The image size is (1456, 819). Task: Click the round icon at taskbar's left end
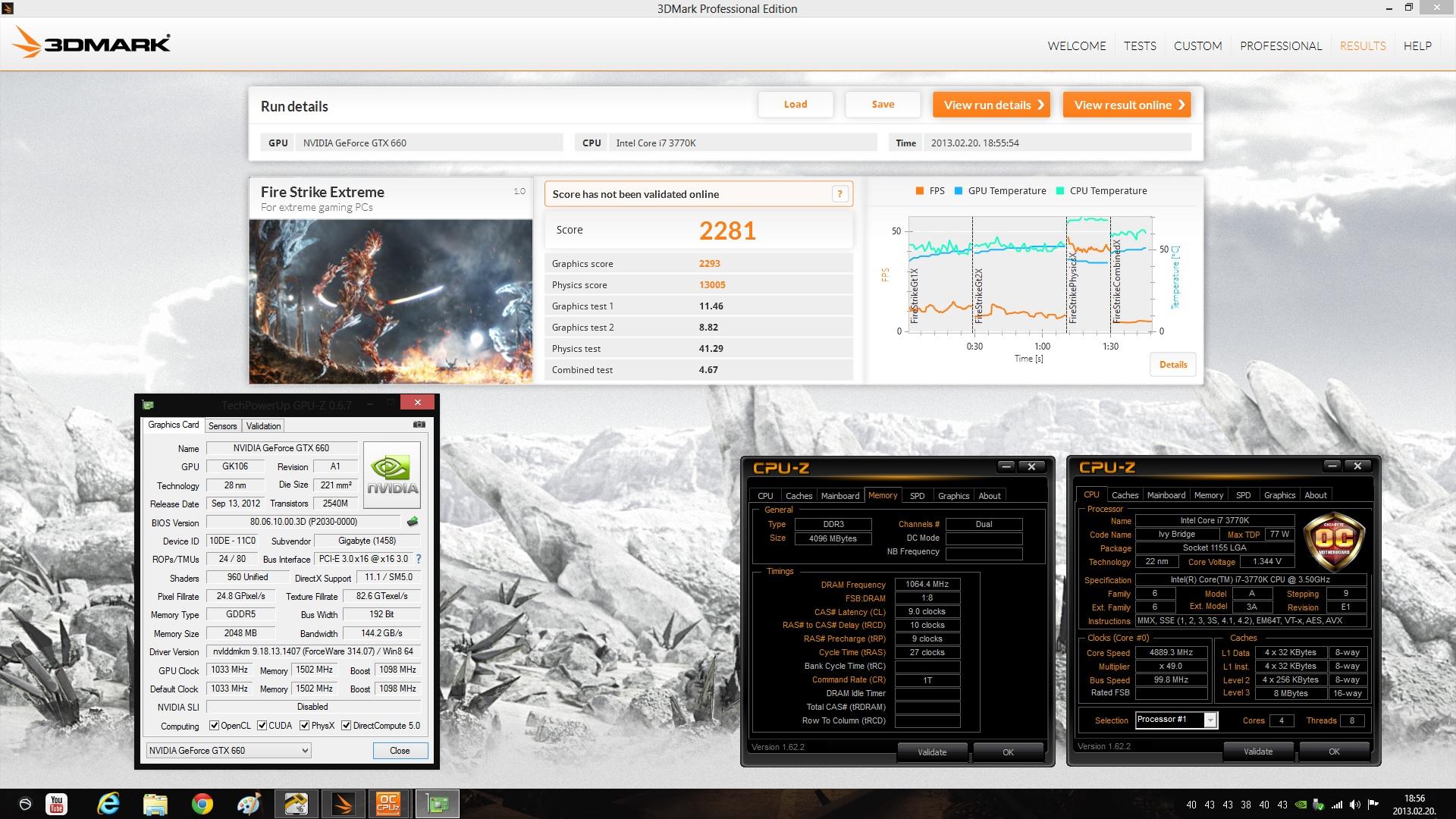click(x=25, y=804)
